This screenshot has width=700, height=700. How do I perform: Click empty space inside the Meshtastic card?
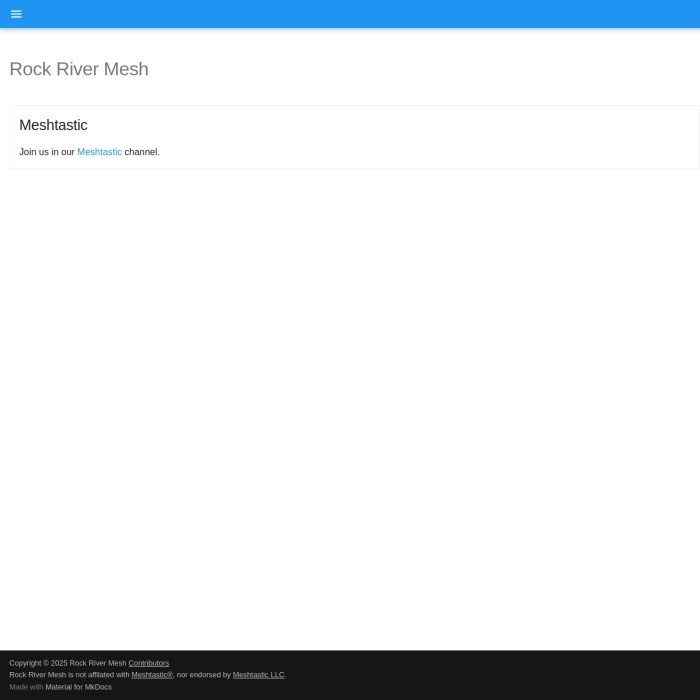(x=450, y=138)
